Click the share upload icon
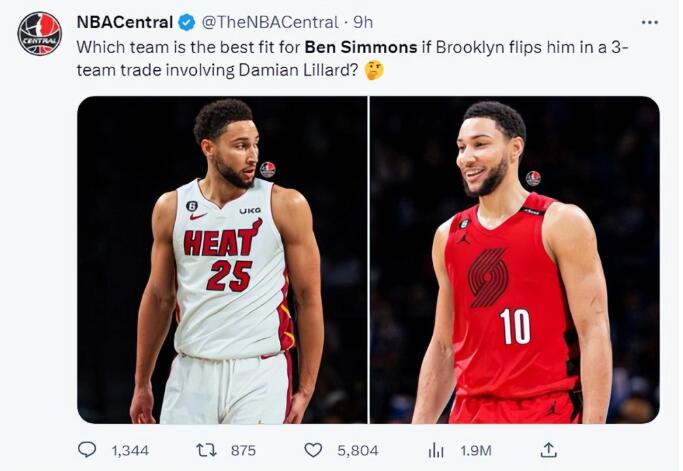Image resolution: width=683 pixels, height=471 pixels. coord(548,450)
